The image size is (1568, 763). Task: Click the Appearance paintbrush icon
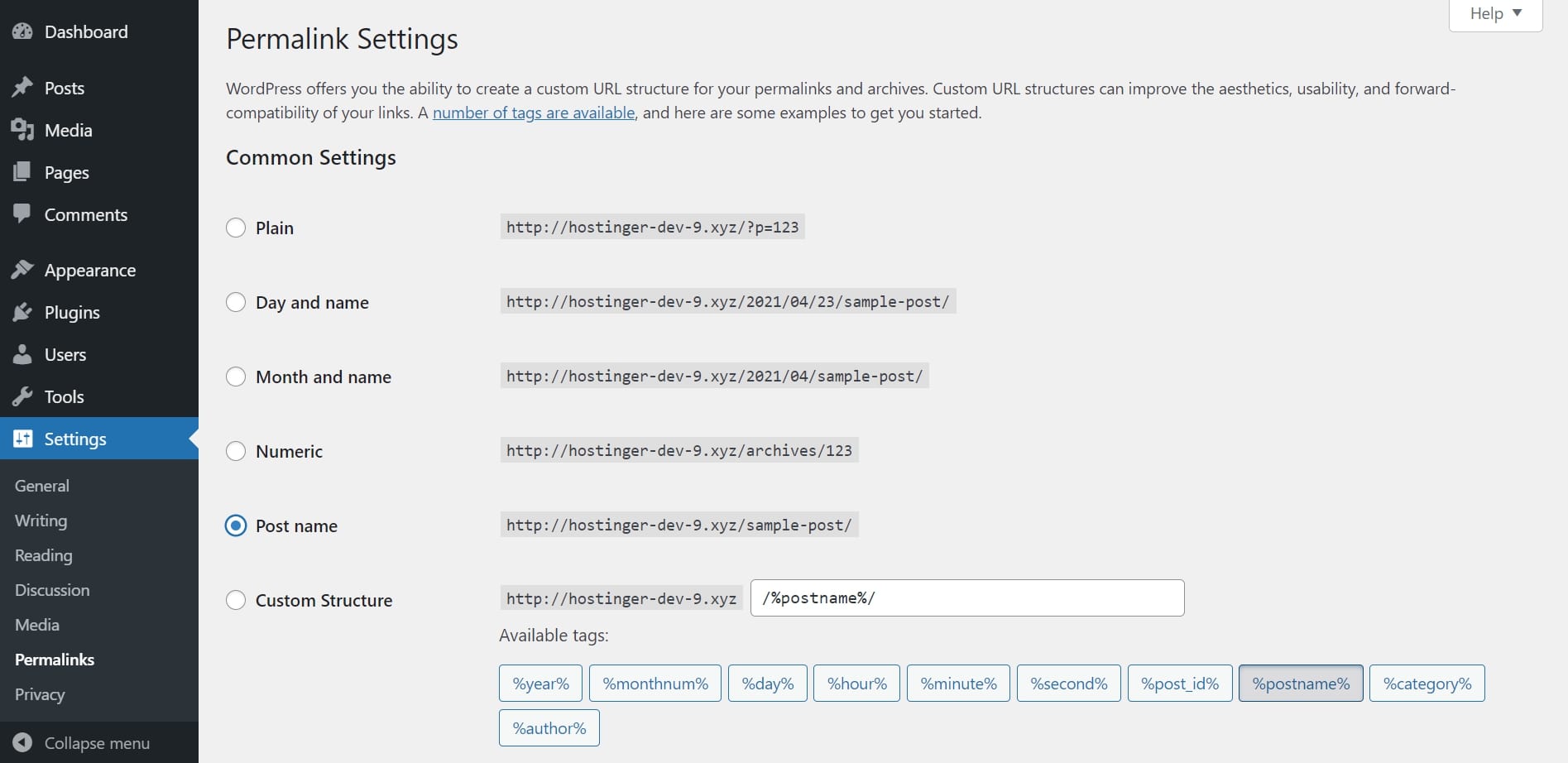22,270
